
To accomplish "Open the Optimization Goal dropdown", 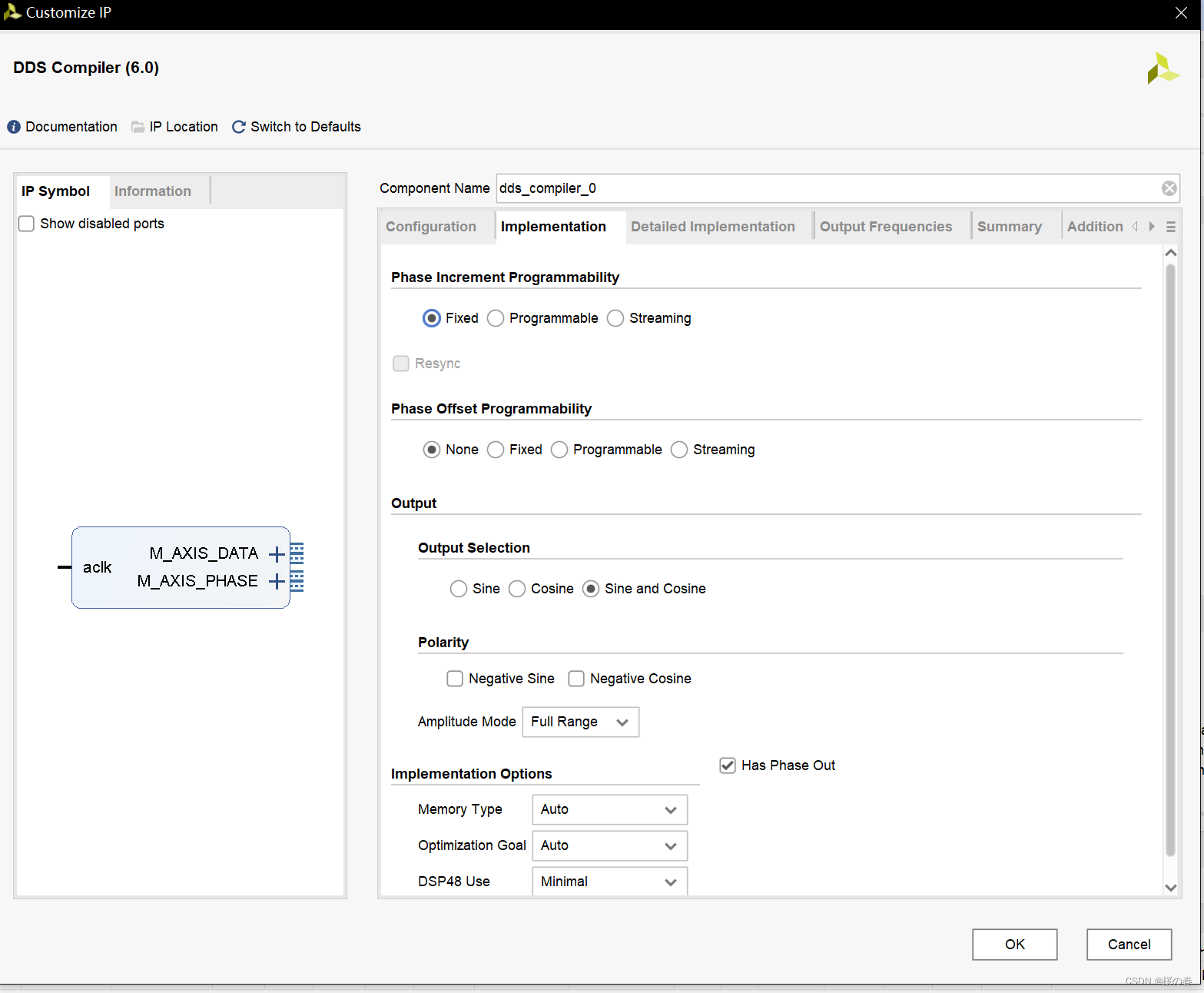I will [x=610, y=845].
